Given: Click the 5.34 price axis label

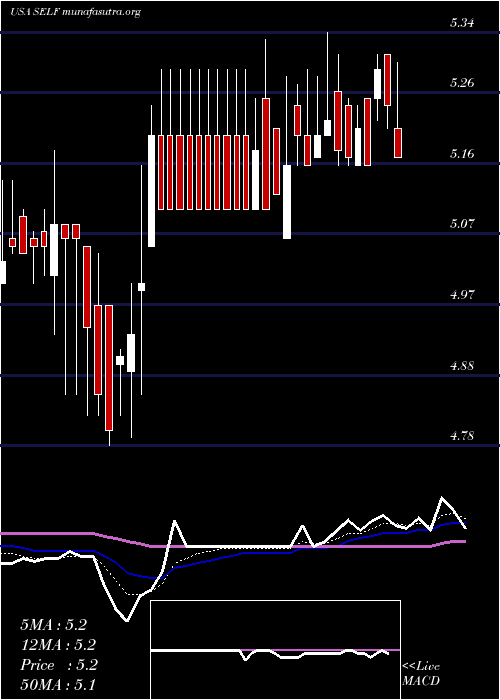Looking at the screenshot, I should click(461, 24).
